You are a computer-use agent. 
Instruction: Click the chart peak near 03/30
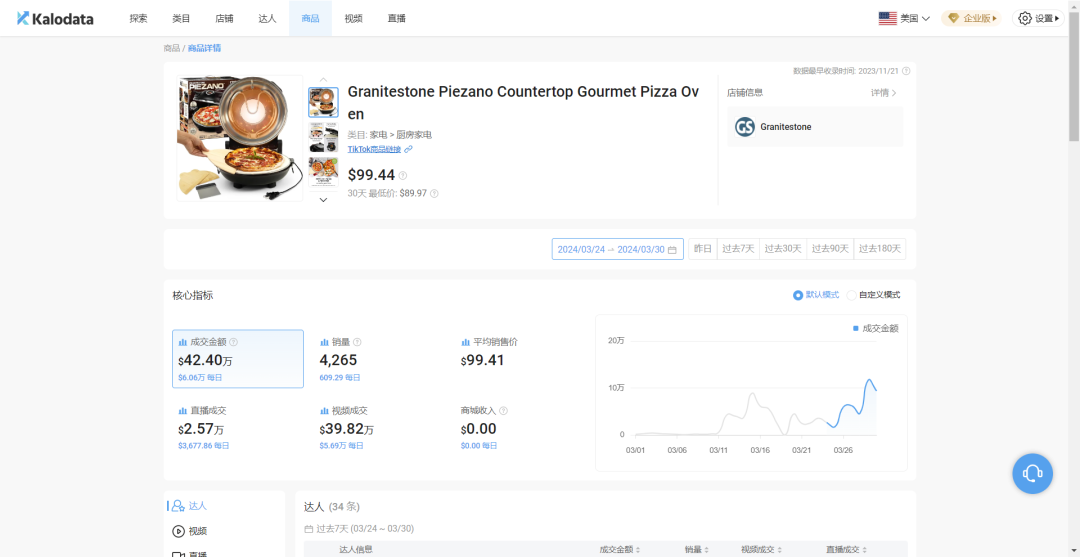869,380
